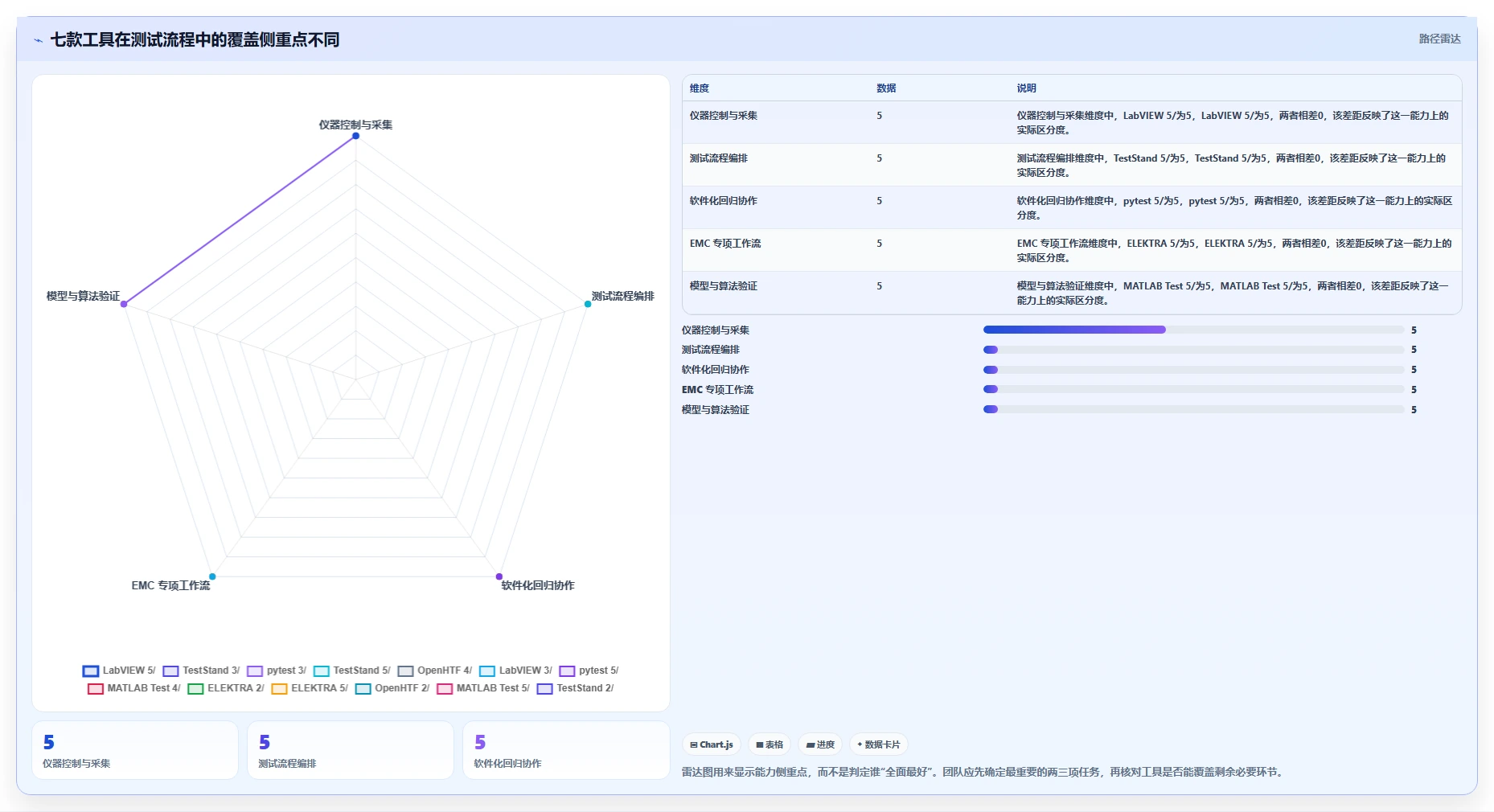
Task: Click the EMC 专项工作流 radar axis label
Action: (170, 585)
